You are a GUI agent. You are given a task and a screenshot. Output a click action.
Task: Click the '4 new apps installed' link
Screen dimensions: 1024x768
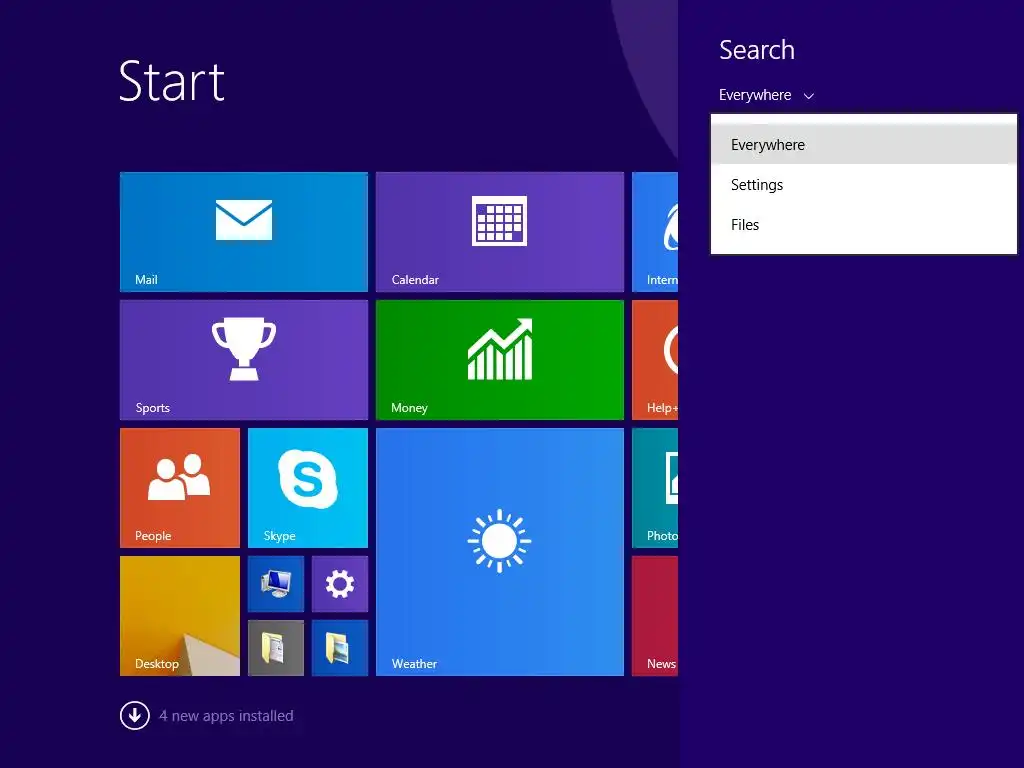226,716
